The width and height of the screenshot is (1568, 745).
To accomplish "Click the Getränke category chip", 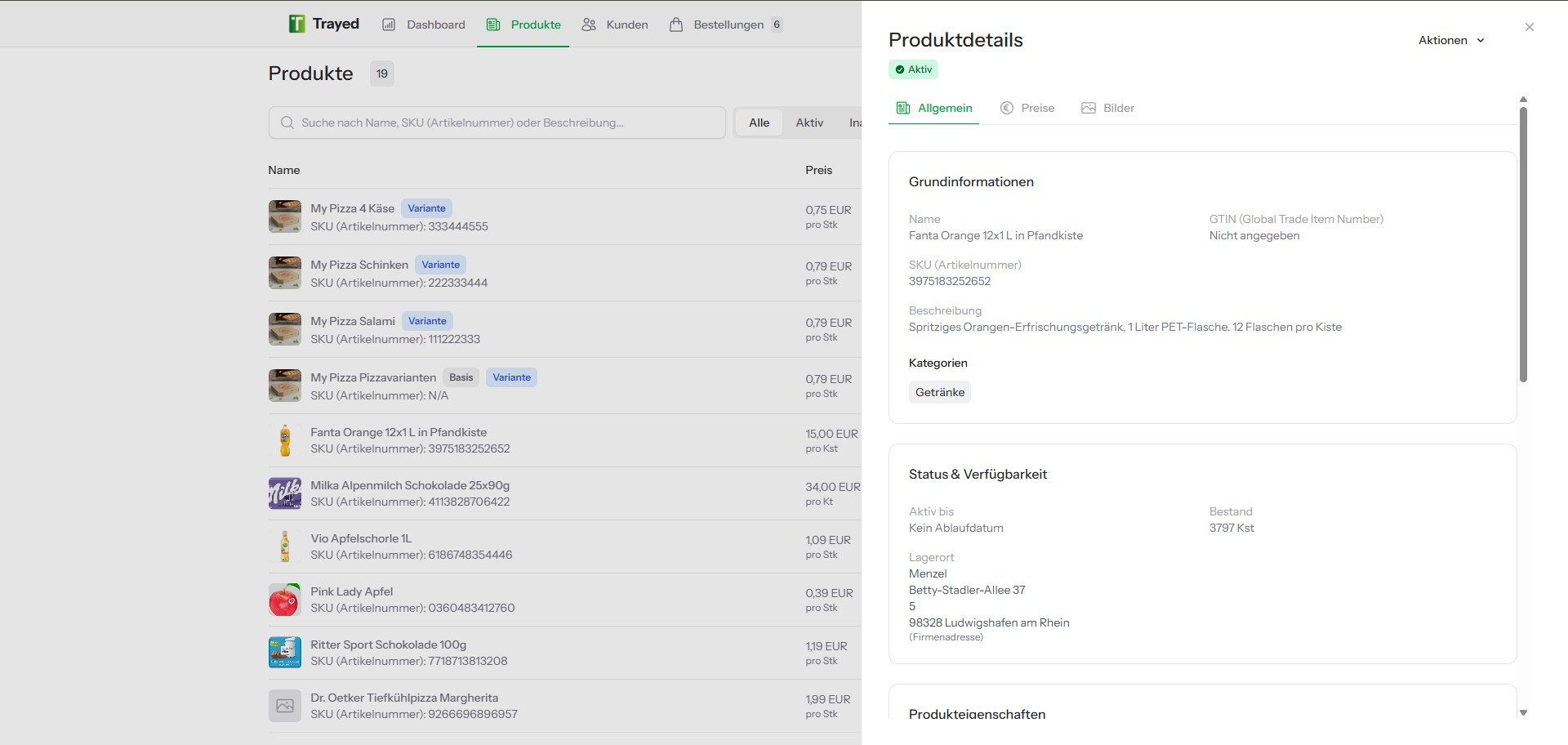I will [939, 392].
